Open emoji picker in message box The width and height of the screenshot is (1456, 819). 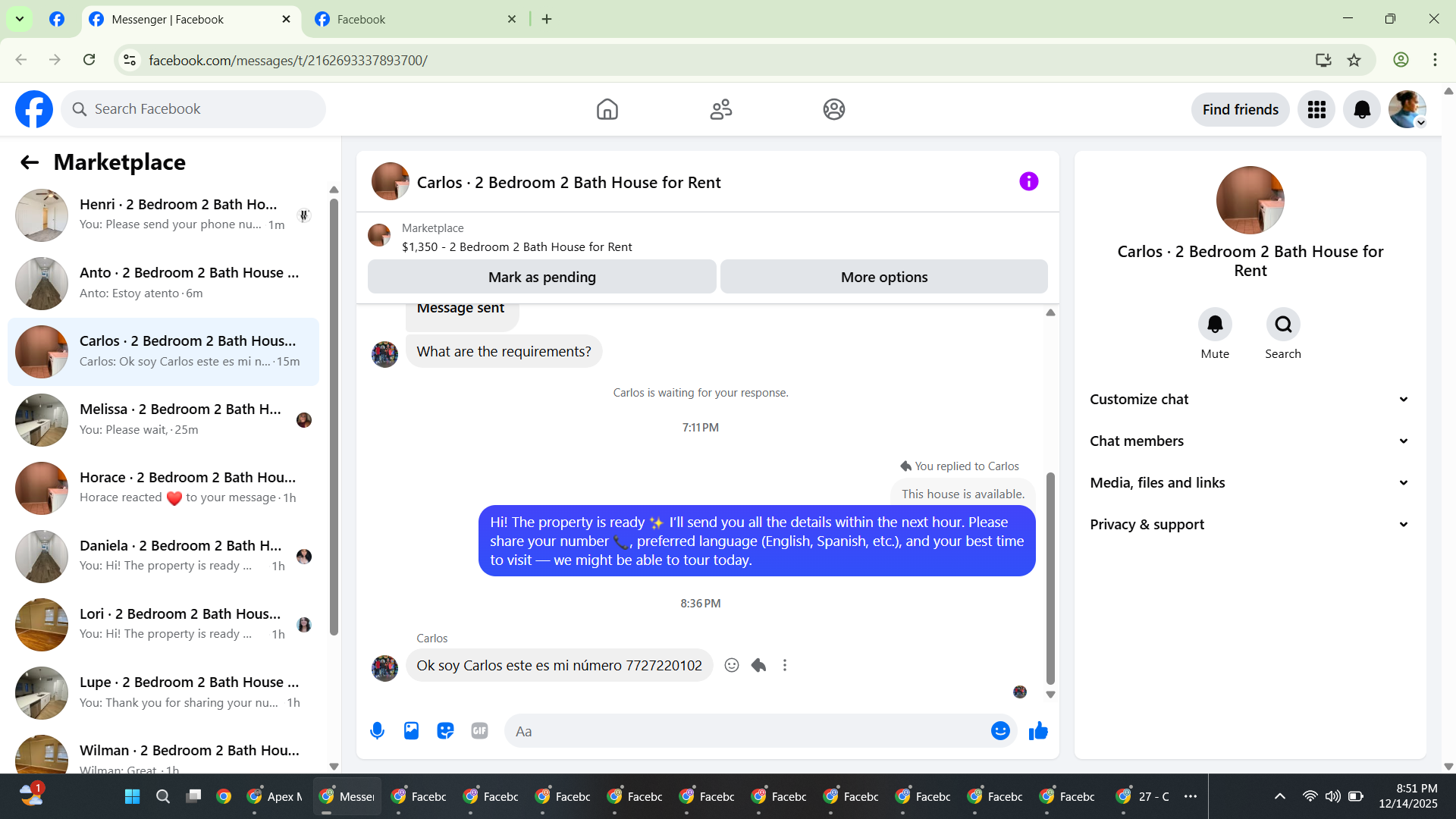[1000, 731]
